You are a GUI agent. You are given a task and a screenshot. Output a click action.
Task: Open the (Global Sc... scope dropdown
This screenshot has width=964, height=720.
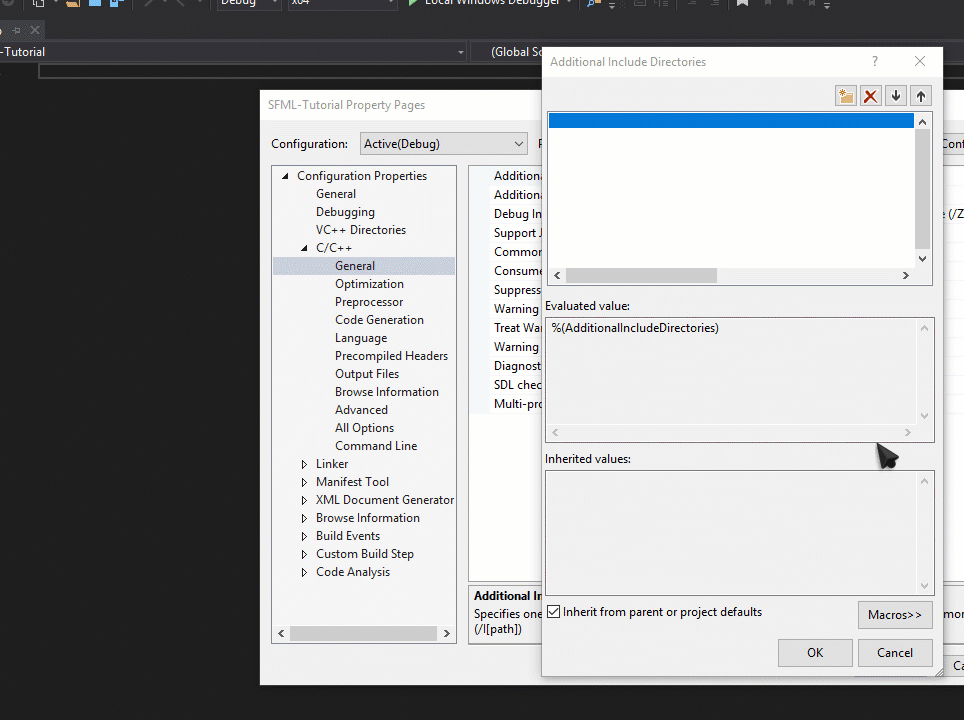(x=507, y=52)
